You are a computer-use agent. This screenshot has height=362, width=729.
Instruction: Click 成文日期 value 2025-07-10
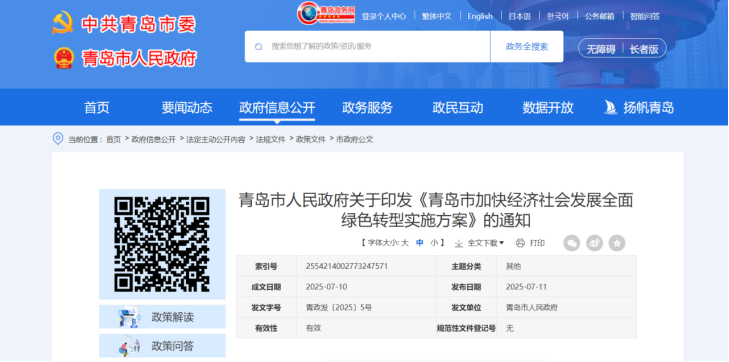click(326, 287)
